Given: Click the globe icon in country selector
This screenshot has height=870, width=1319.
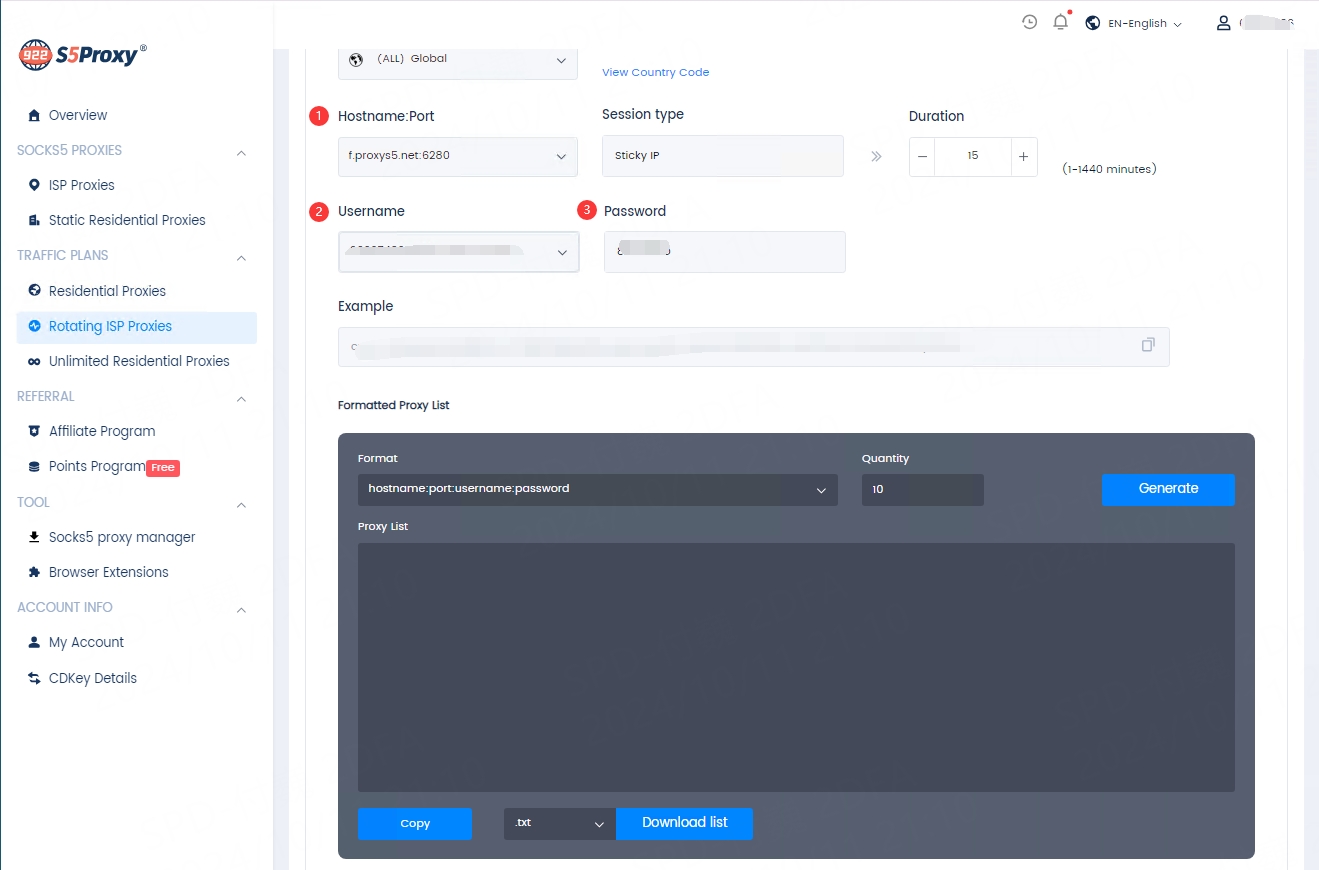Looking at the screenshot, I should [355, 60].
